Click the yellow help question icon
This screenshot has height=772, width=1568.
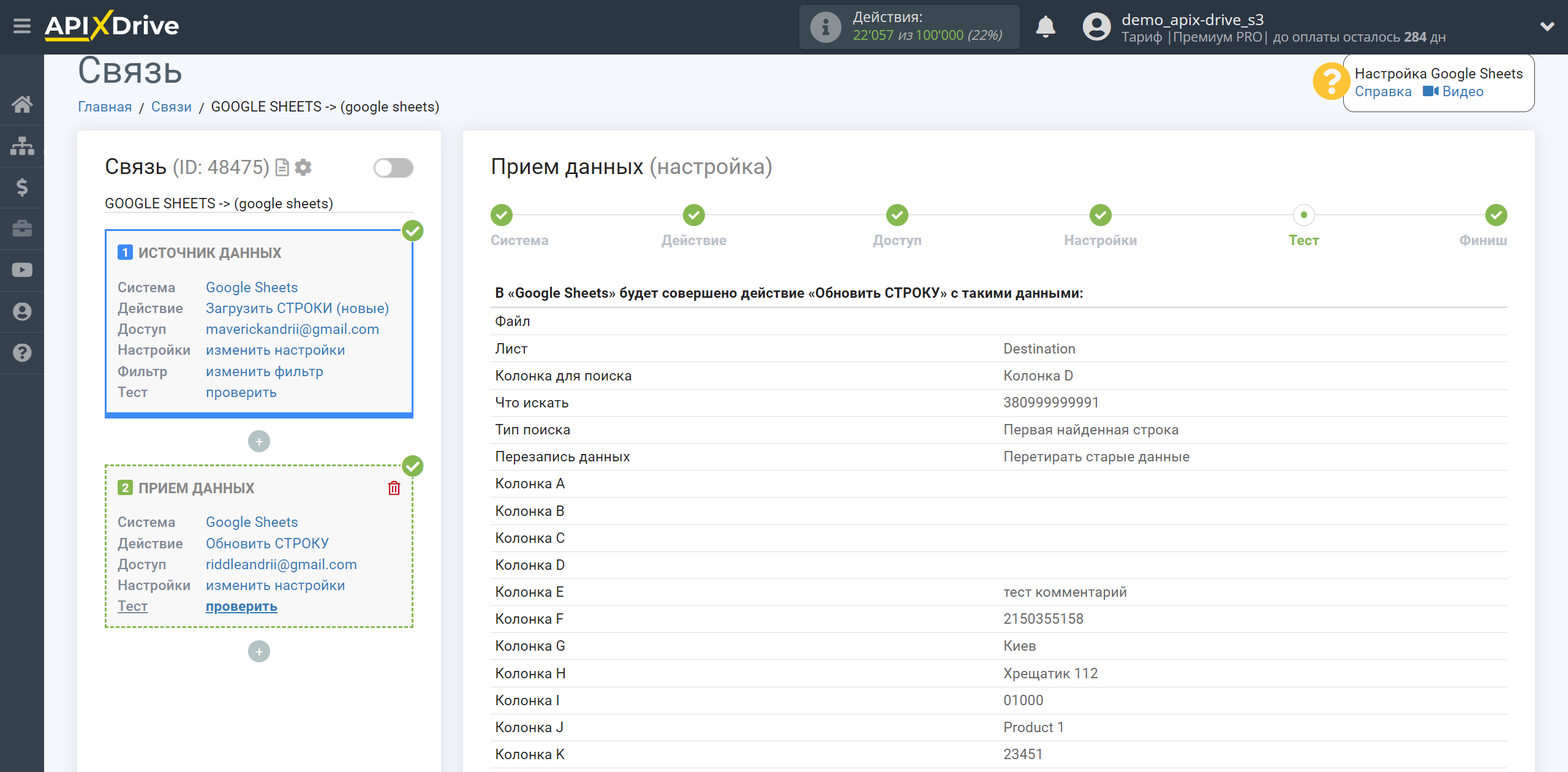tap(1331, 81)
